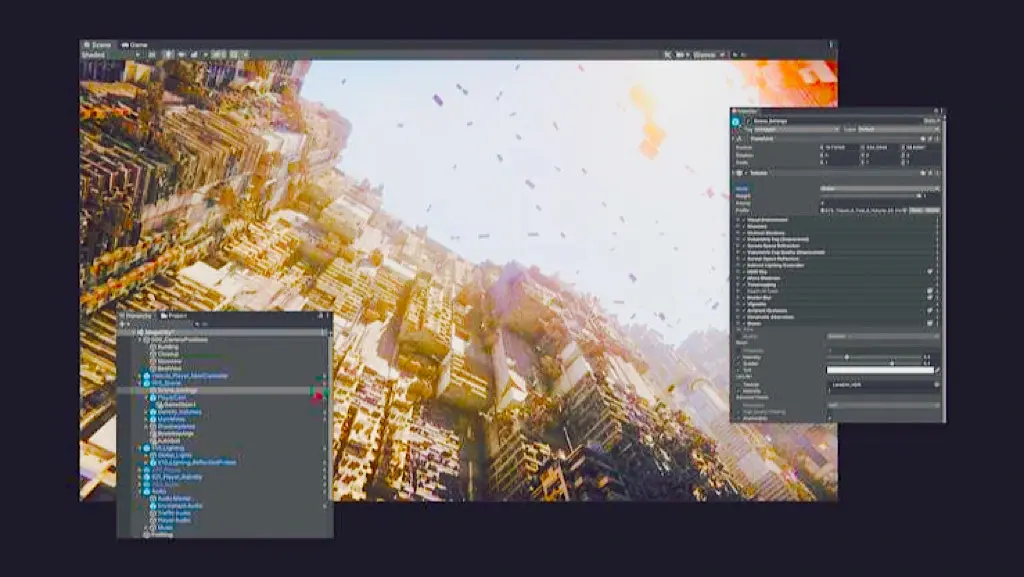
Task: Open the Shaded draw mode dropdown
Action: point(110,55)
